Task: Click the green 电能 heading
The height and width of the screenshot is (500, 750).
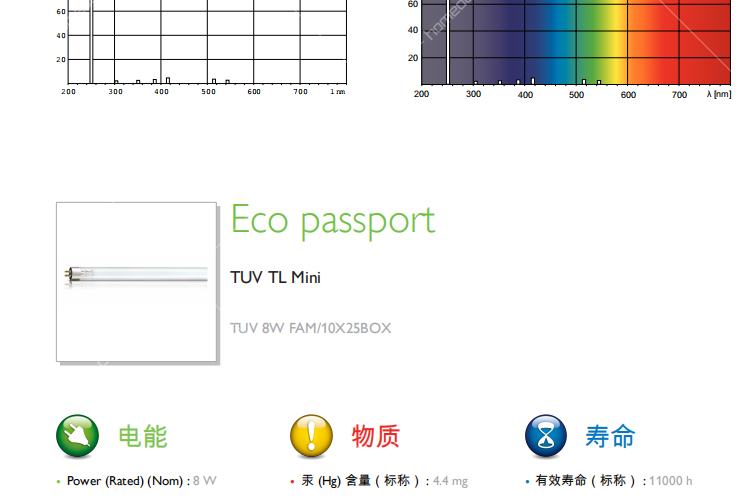Action: click(143, 436)
